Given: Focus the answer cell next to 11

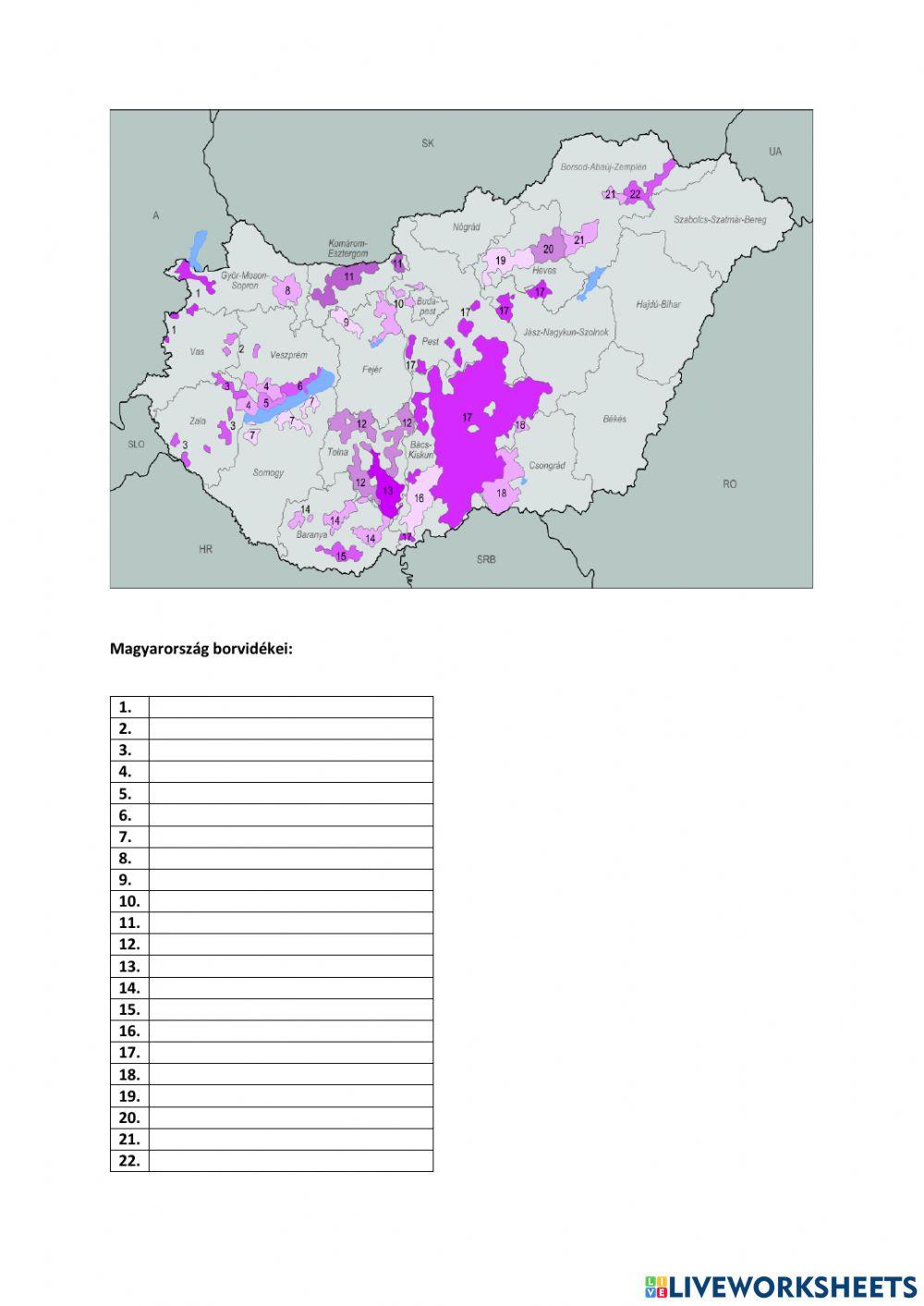Looking at the screenshot, I should tap(290, 922).
